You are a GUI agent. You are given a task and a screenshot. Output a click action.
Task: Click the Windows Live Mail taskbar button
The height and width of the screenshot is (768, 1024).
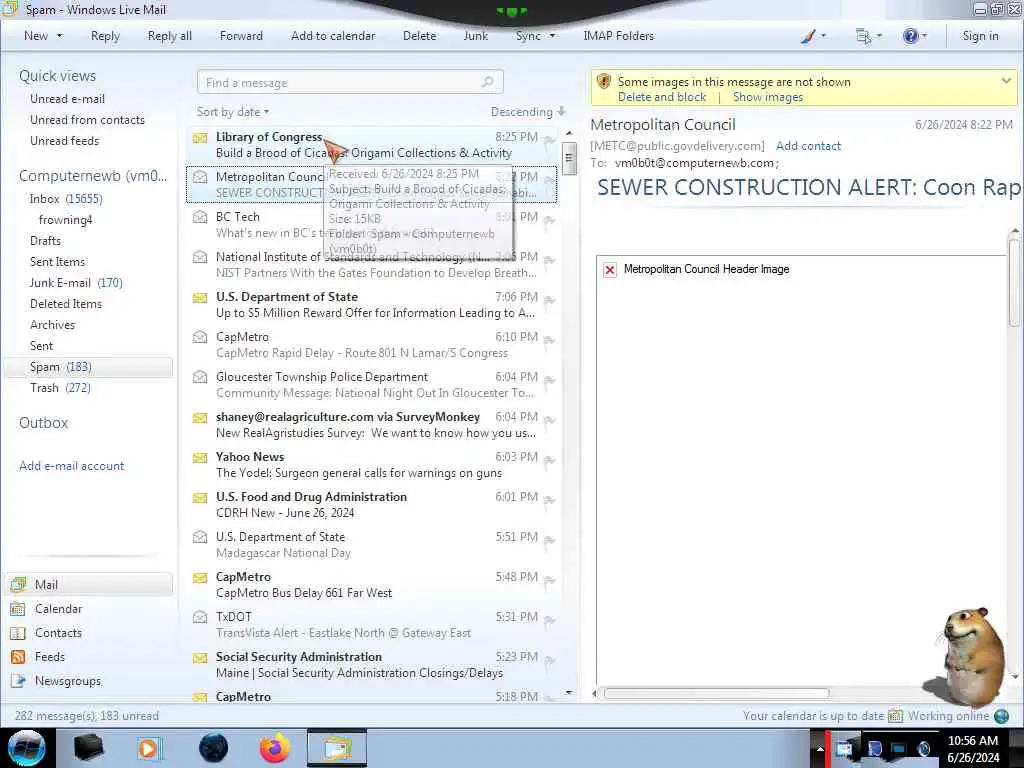pos(336,748)
